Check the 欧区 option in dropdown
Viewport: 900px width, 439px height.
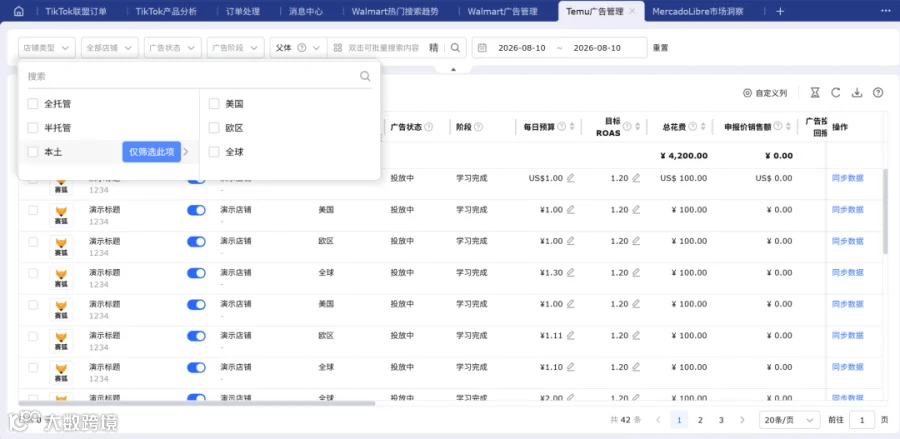point(214,128)
